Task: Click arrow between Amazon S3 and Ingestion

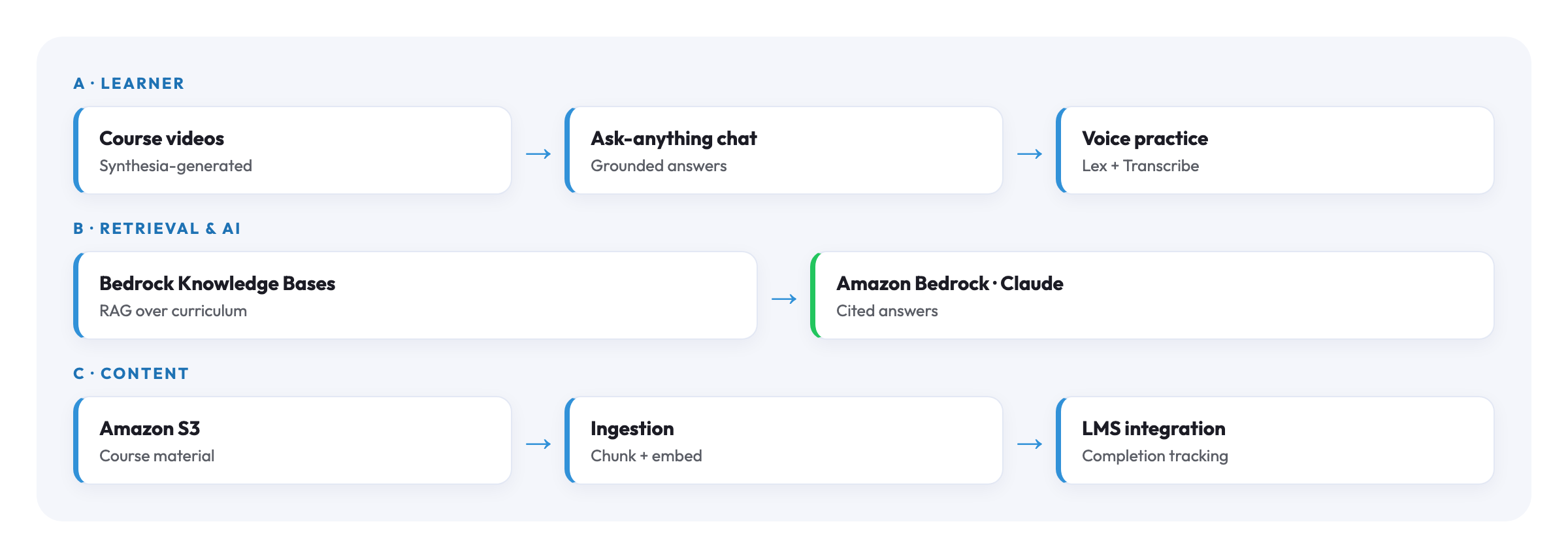Action: pos(538,444)
